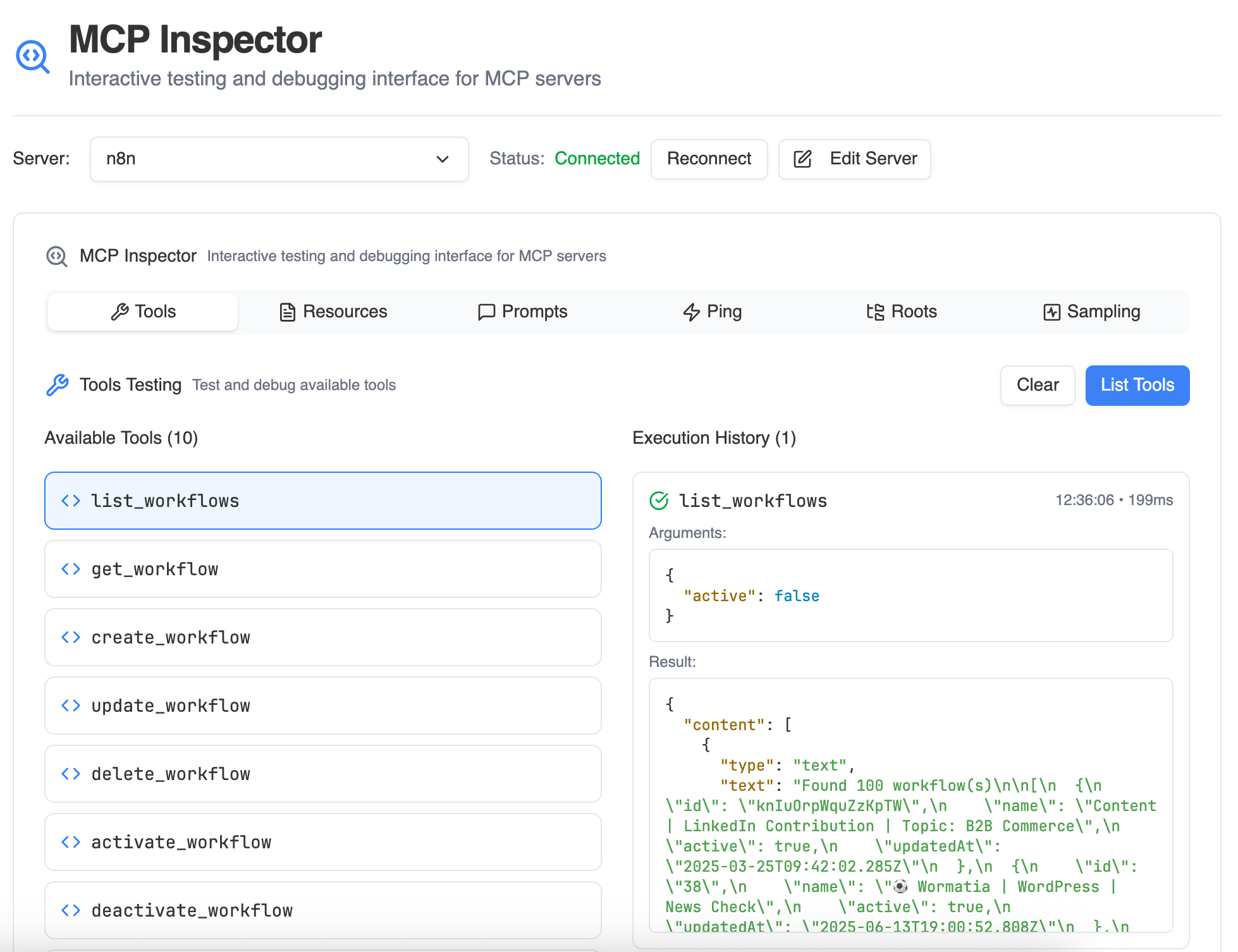Click the small MCP Inspector panel icon
The image size is (1238, 952).
click(57, 256)
